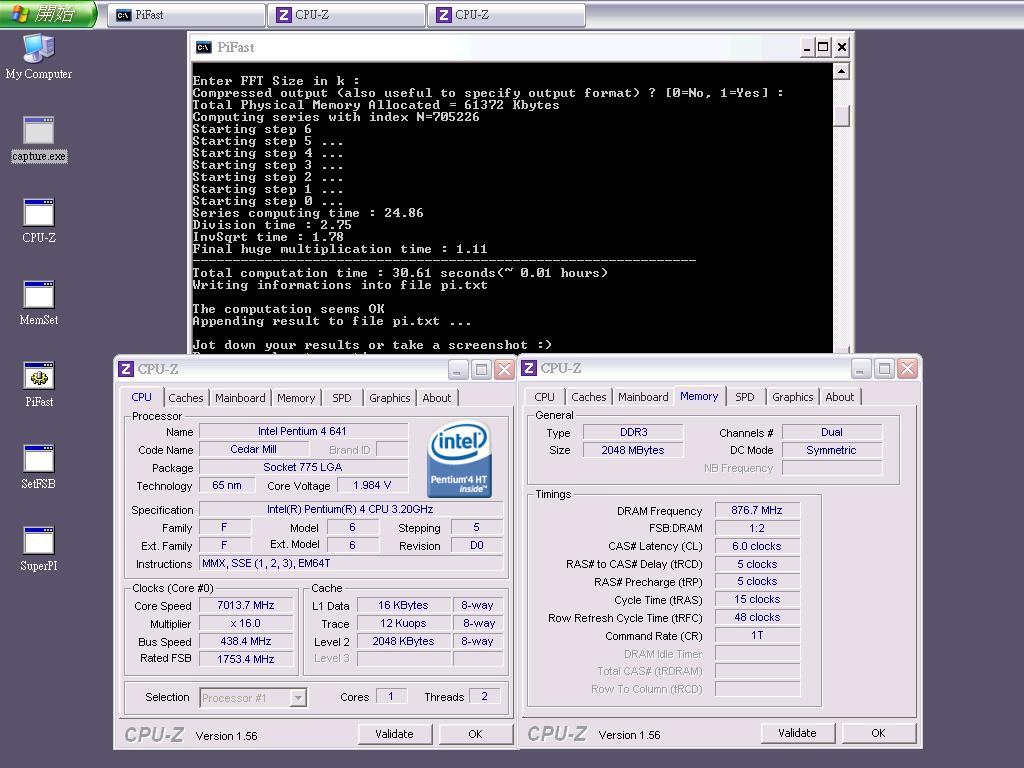Image resolution: width=1024 pixels, height=768 pixels.
Task: Open Mainboard tab in left CPU-Z window
Action: [240, 398]
